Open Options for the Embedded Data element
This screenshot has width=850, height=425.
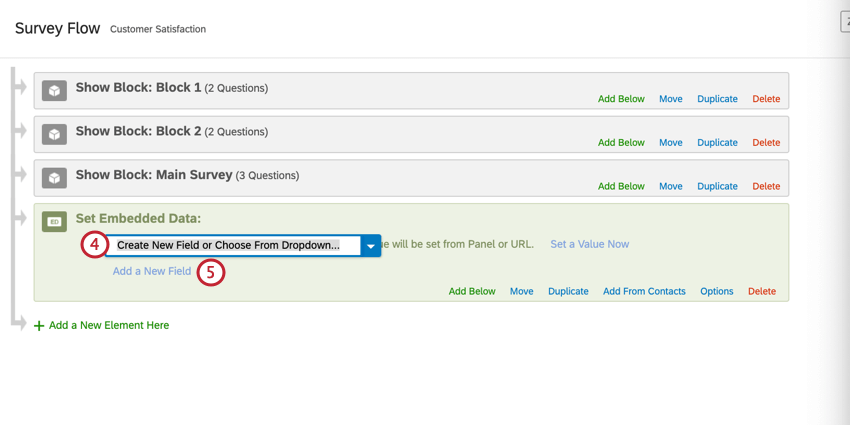click(716, 292)
